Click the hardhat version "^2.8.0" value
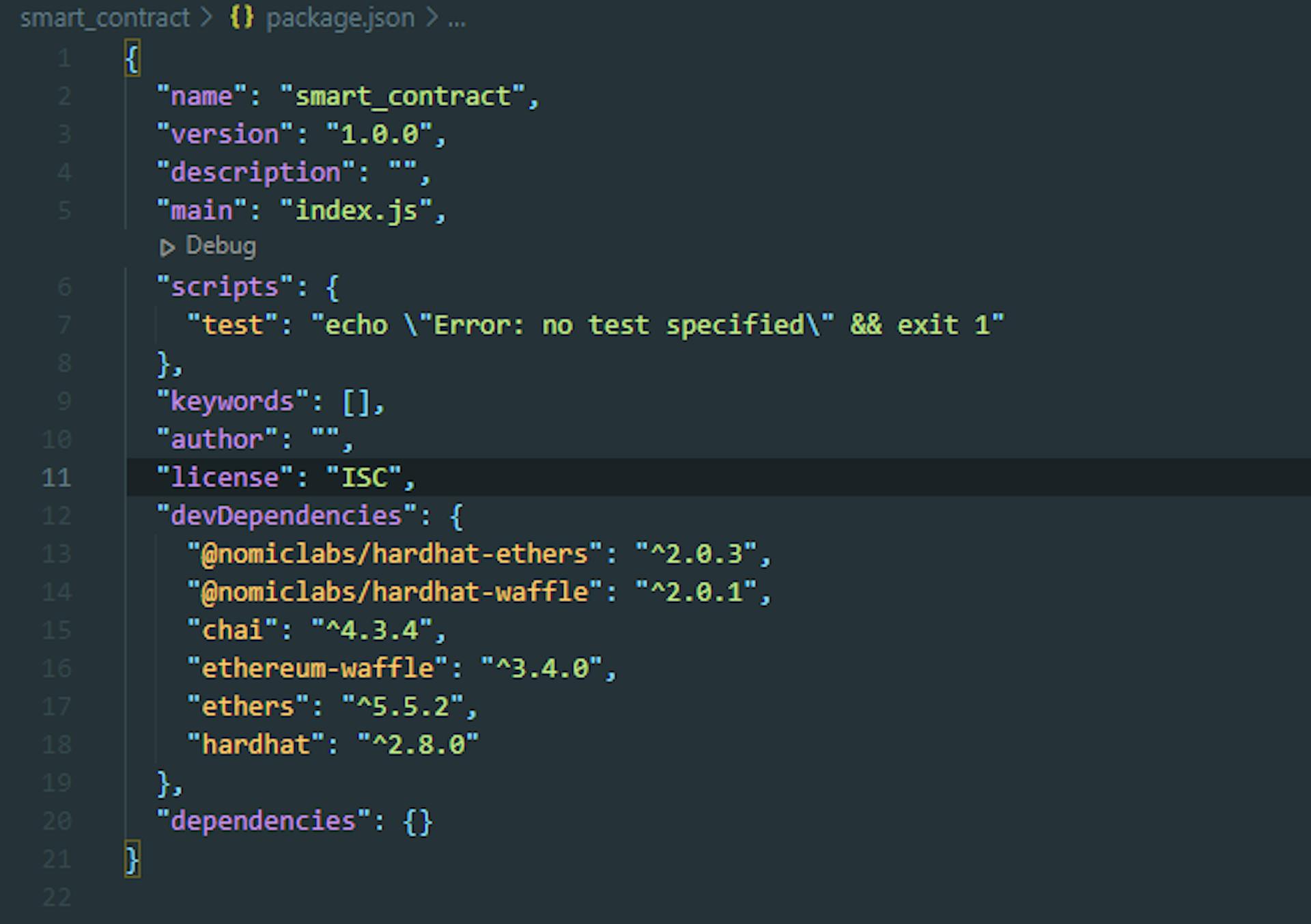Image resolution: width=1311 pixels, height=924 pixels. point(418,745)
